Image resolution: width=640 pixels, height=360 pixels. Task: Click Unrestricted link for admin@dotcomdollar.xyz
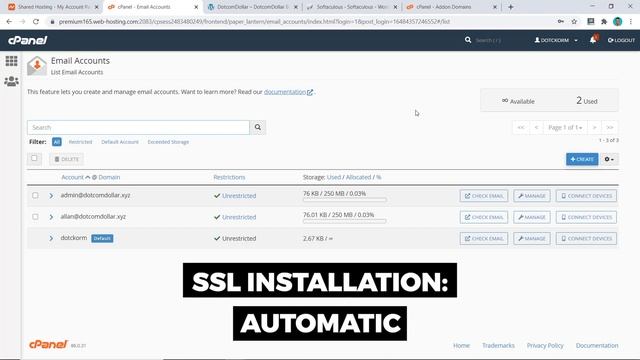pyautogui.click(x=239, y=196)
